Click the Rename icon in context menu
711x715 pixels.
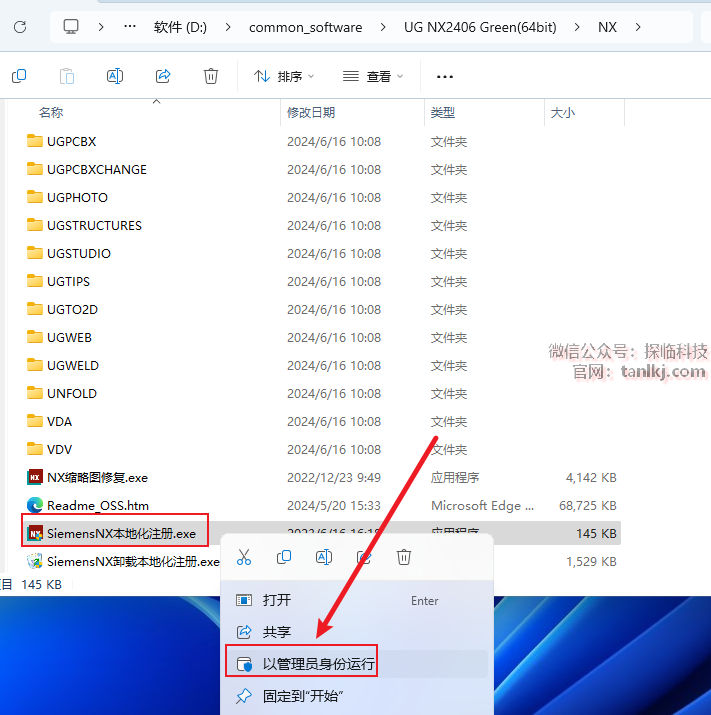(x=324, y=557)
